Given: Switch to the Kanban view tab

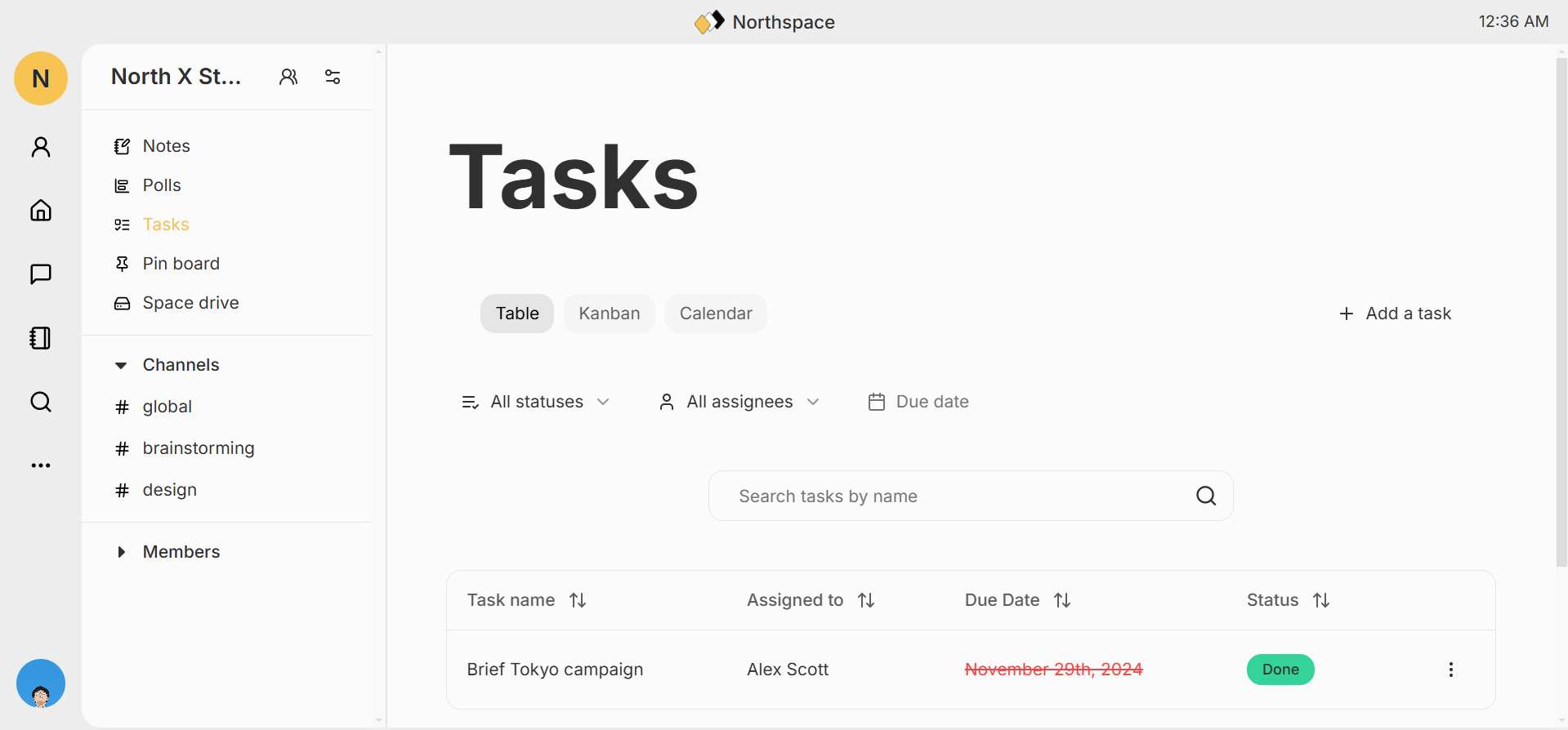Looking at the screenshot, I should pyautogui.click(x=609, y=314).
